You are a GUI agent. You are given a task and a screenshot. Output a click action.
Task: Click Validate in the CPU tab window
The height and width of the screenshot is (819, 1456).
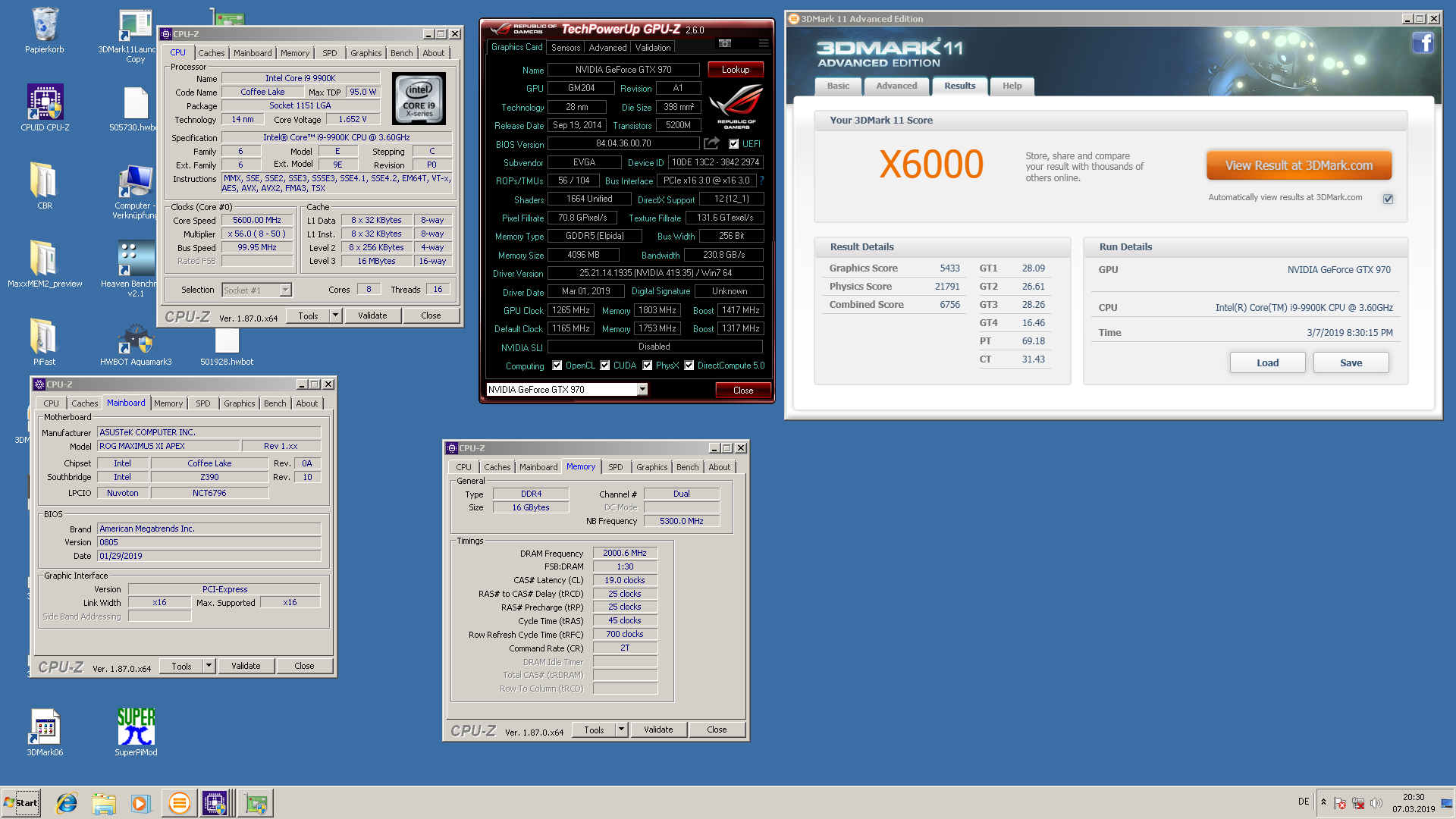(372, 315)
